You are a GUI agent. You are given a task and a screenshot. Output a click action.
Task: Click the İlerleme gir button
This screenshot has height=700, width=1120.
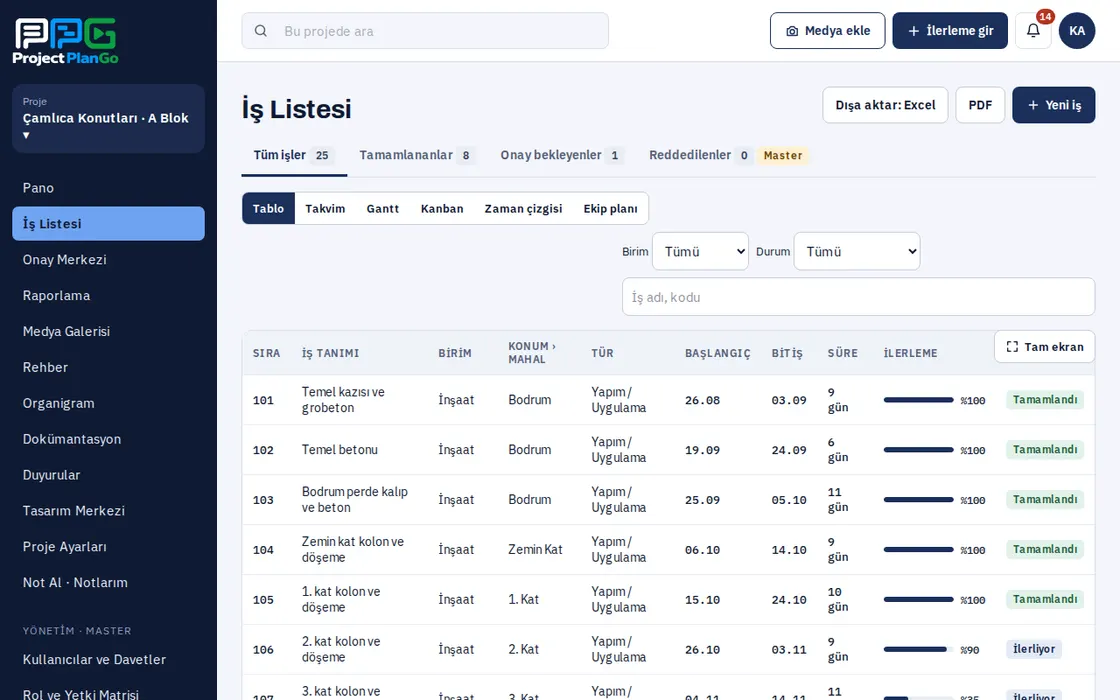point(950,31)
